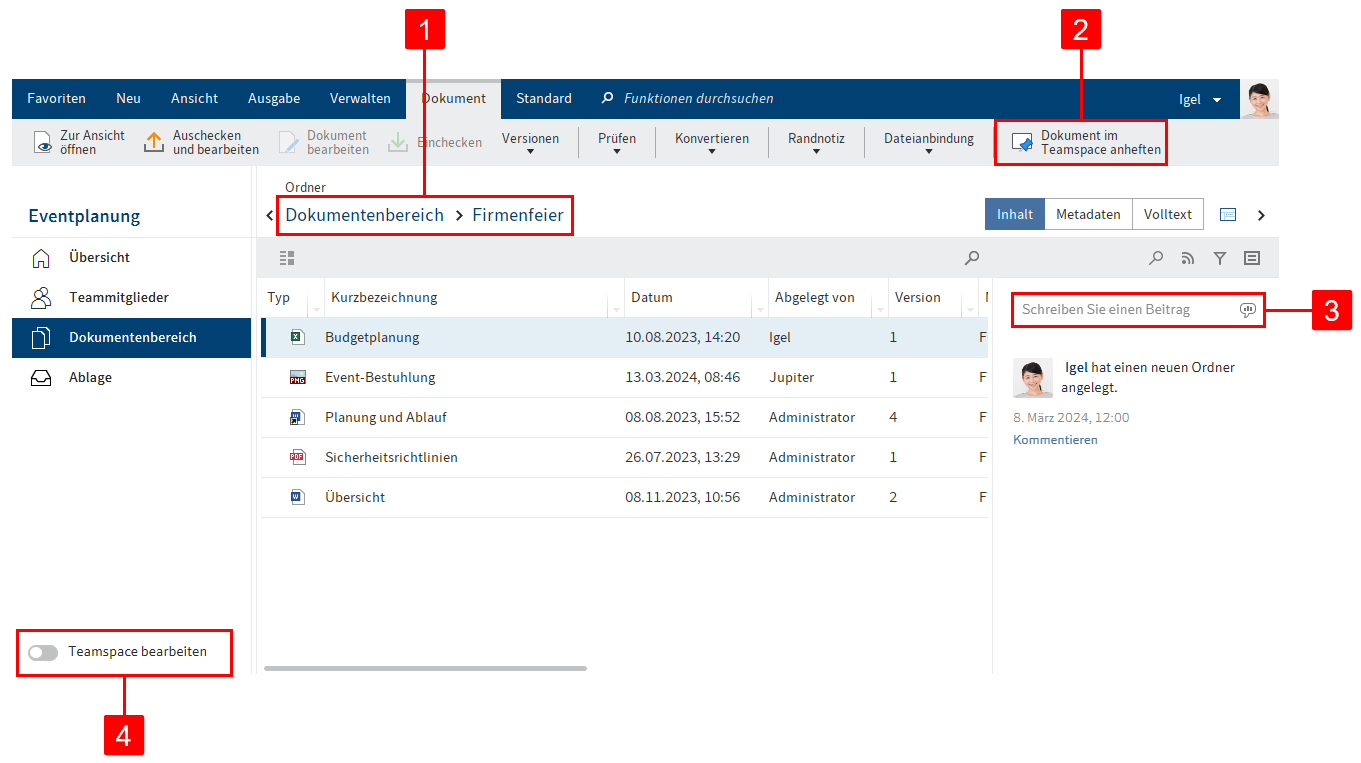1361x763 pixels.
Task: Click the Kommentieren link
Action: pos(1055,440)
